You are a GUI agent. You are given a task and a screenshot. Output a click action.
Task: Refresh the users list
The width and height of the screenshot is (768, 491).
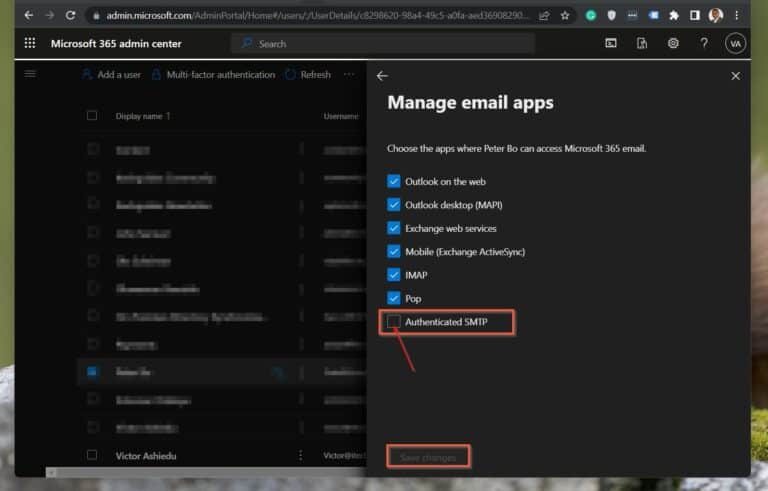coord(308,74)
